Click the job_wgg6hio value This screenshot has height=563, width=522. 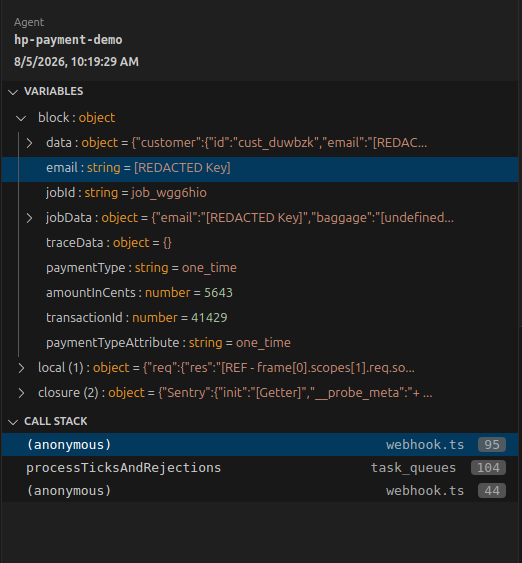pos(169,193)
